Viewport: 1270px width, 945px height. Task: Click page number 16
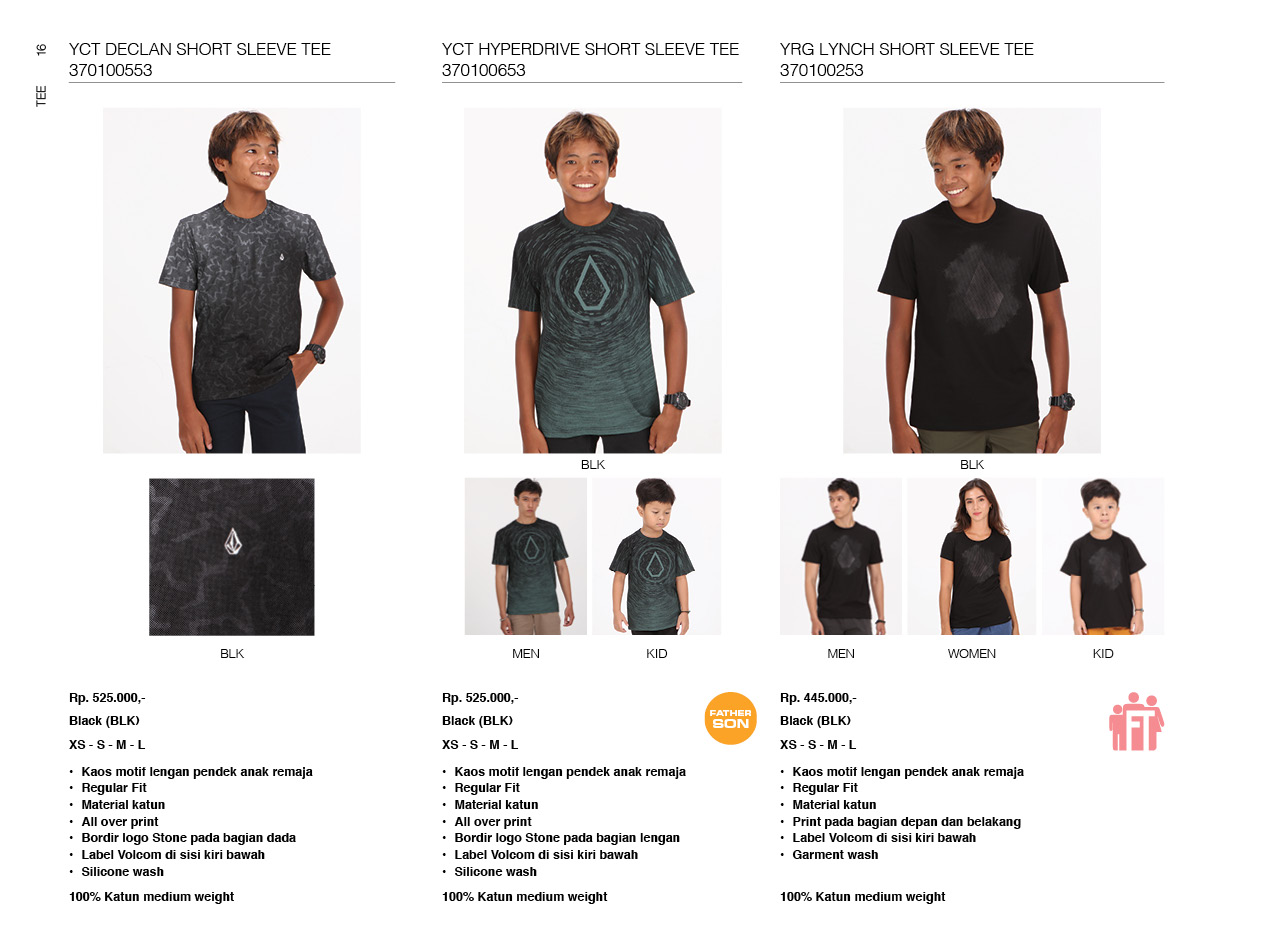[41, 49]
